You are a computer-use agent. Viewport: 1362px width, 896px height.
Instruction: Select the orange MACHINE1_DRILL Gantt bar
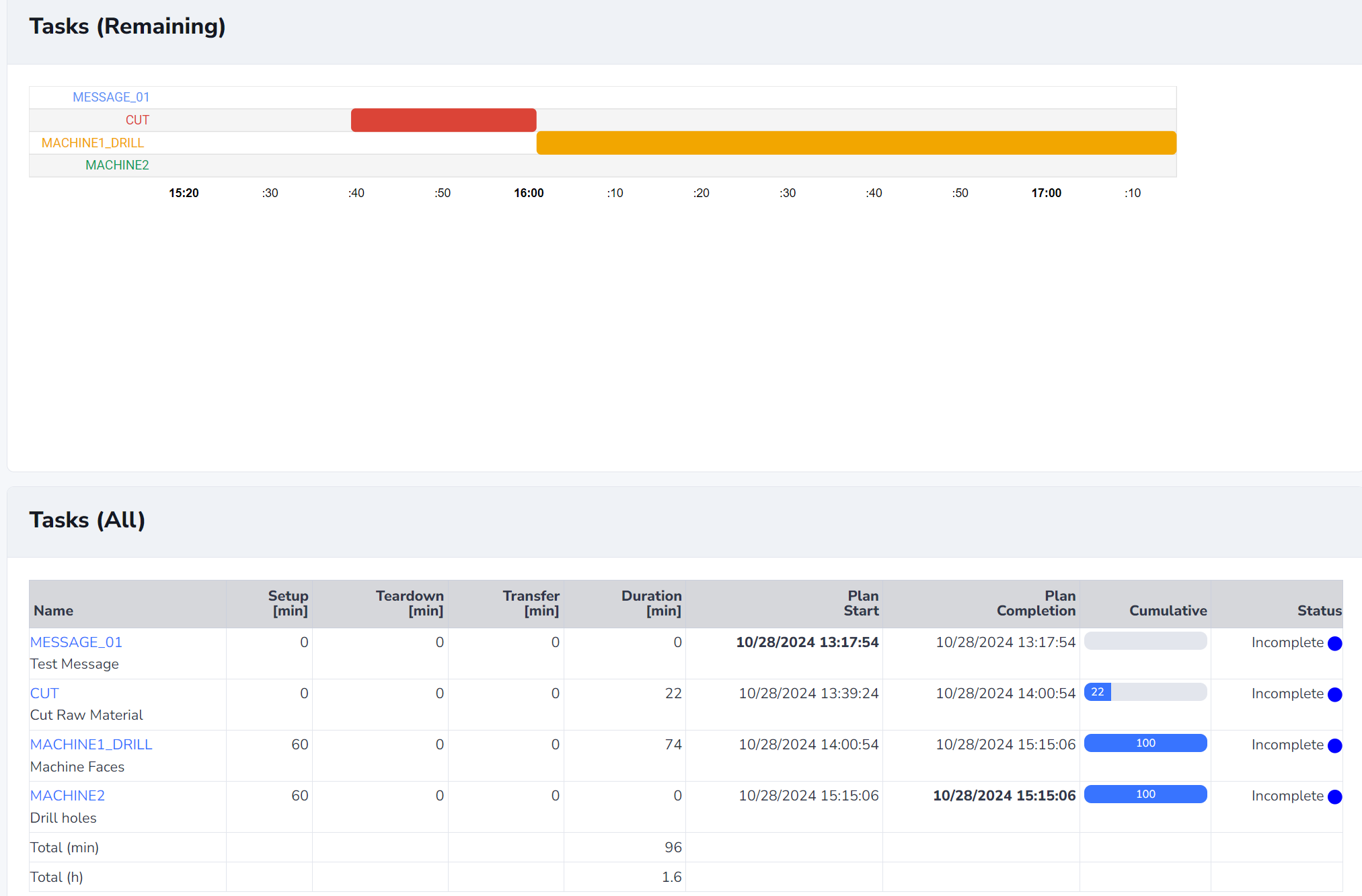coord(856,143)
